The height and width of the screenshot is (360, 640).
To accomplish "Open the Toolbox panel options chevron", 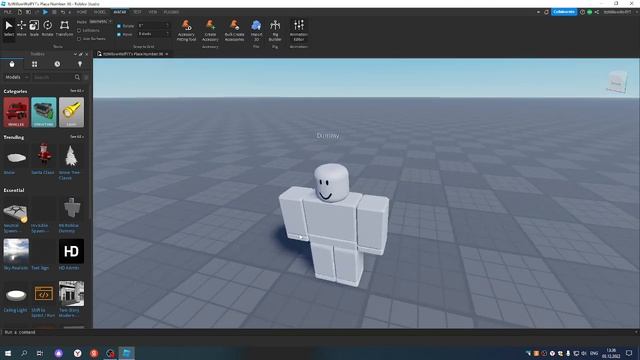I will coord(75,54).
